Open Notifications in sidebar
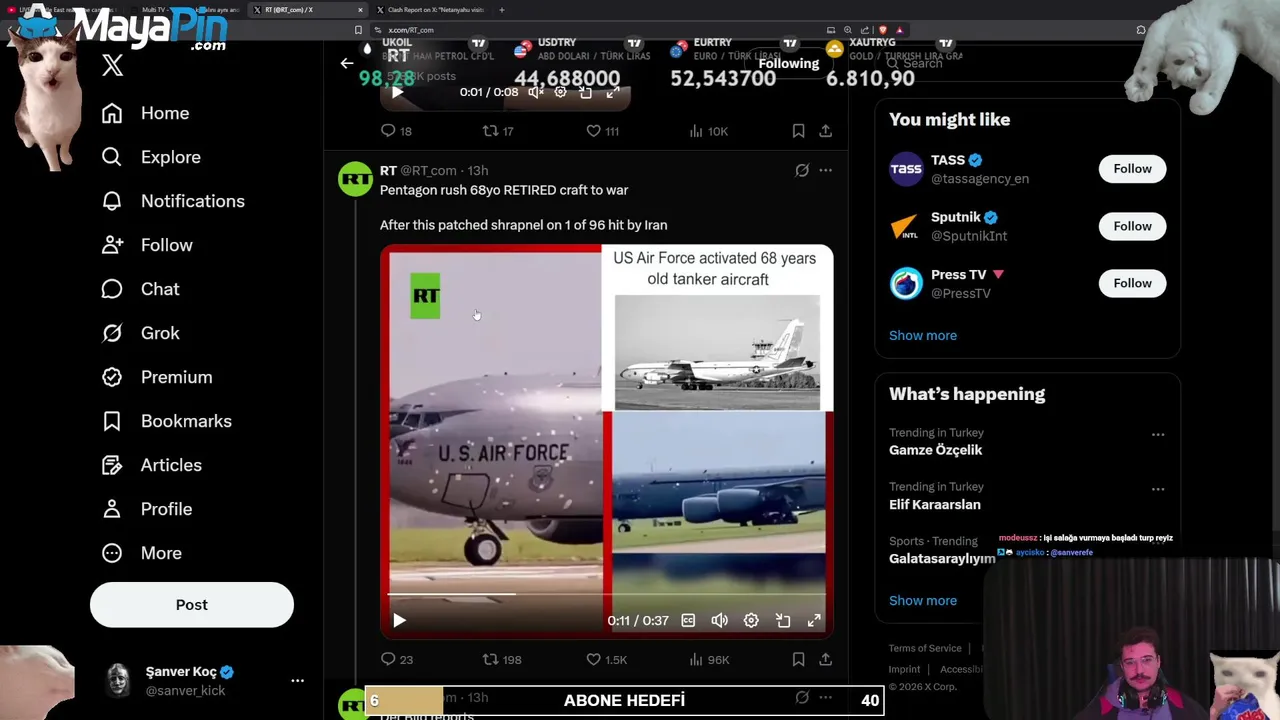The height and width of the screenshot is (720, 1280). [x=173, y=201]
